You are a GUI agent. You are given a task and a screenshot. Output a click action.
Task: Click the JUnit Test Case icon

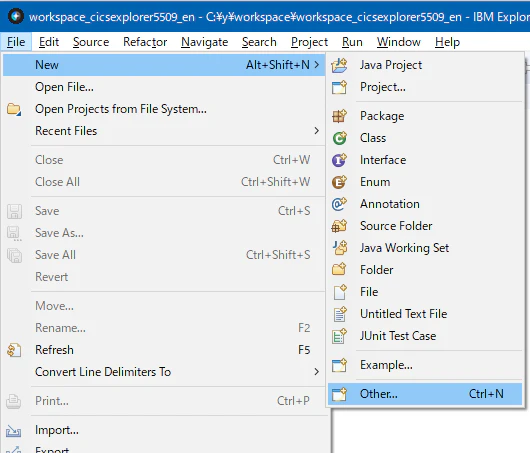coord(339,336)
